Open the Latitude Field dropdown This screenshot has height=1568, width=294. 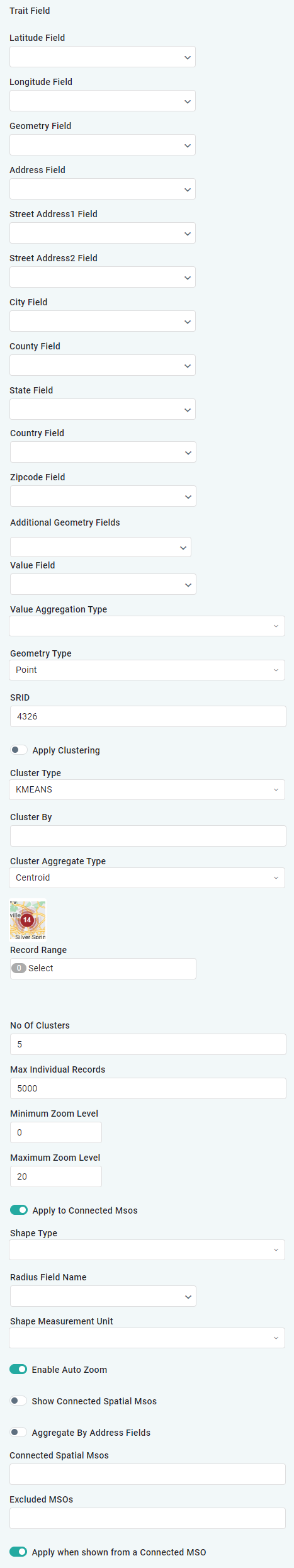pos(103,57)
